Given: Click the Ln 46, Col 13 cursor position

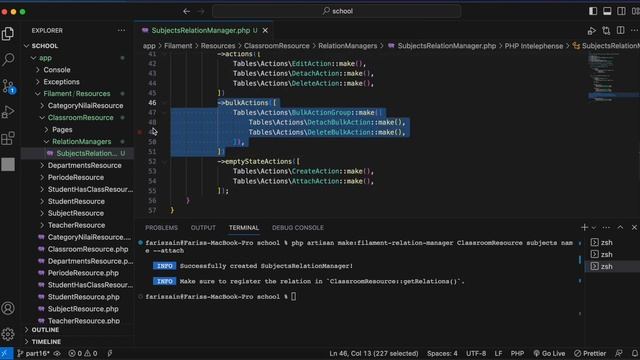Looking at the screenshot, I should (x=373, y=353).
